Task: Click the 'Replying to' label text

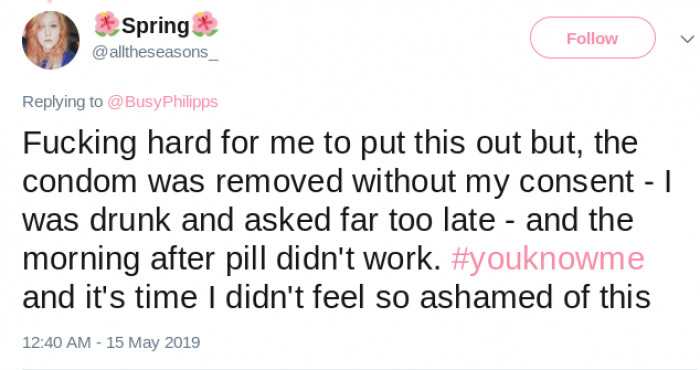Action: (62, 102)
